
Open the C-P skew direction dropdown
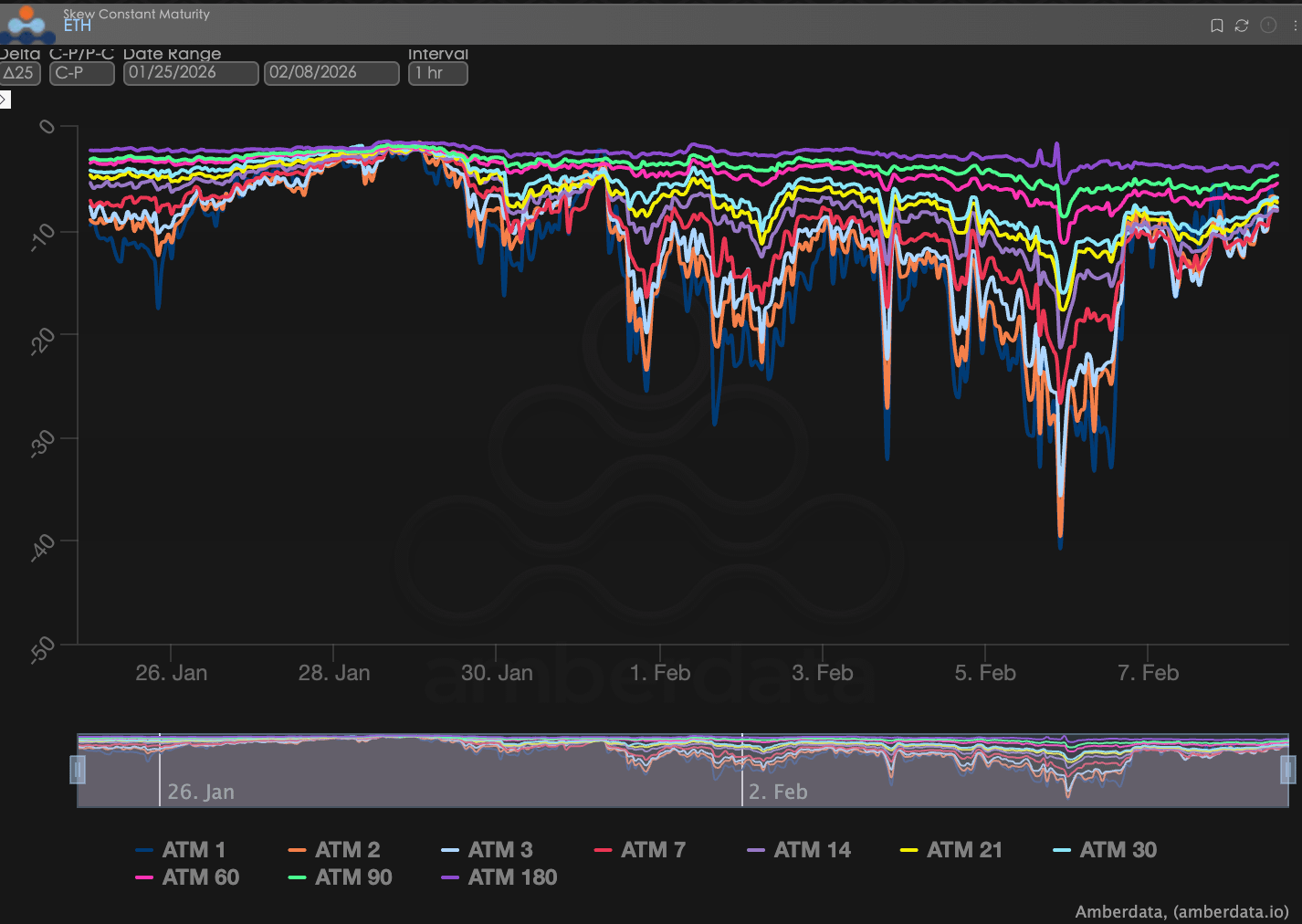tap(81, 73)
